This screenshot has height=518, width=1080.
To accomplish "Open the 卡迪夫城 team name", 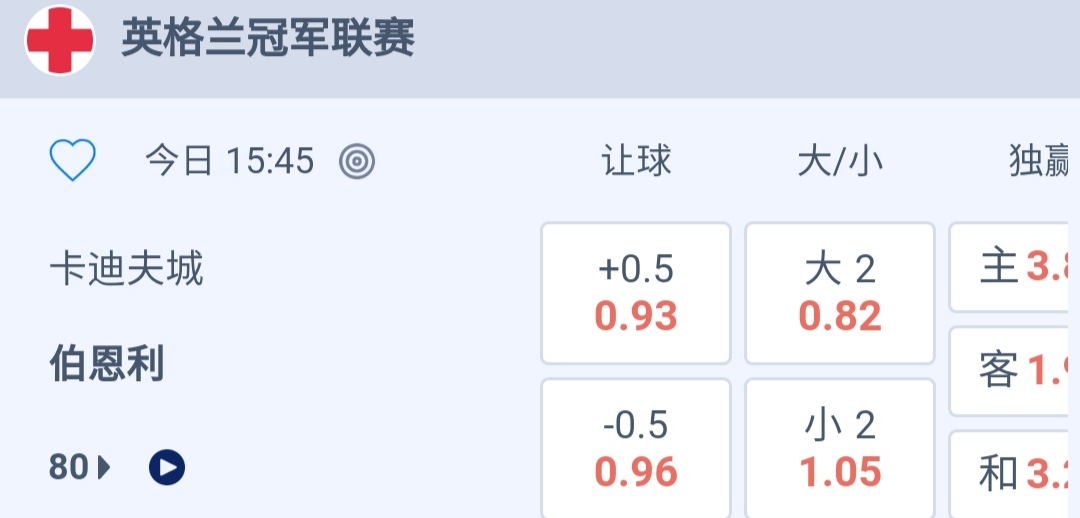I will [x=126, y=269].
